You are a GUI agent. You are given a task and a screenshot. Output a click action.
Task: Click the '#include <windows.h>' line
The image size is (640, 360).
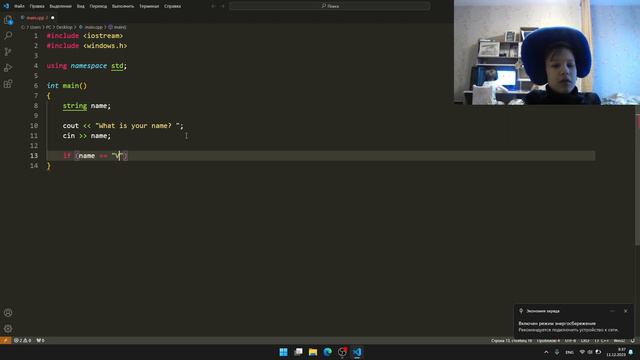[x=87, y=46]
